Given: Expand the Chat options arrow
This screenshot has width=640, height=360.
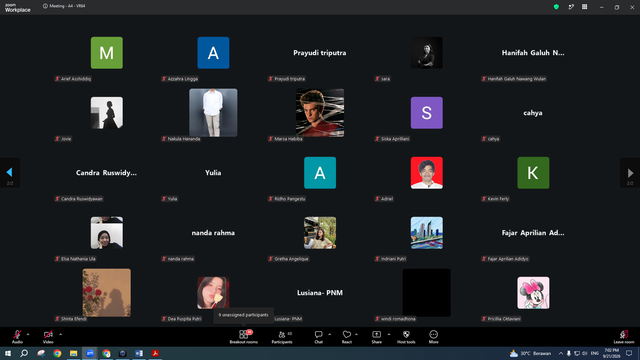Looking at the screenshot, I should coord(329,334).
